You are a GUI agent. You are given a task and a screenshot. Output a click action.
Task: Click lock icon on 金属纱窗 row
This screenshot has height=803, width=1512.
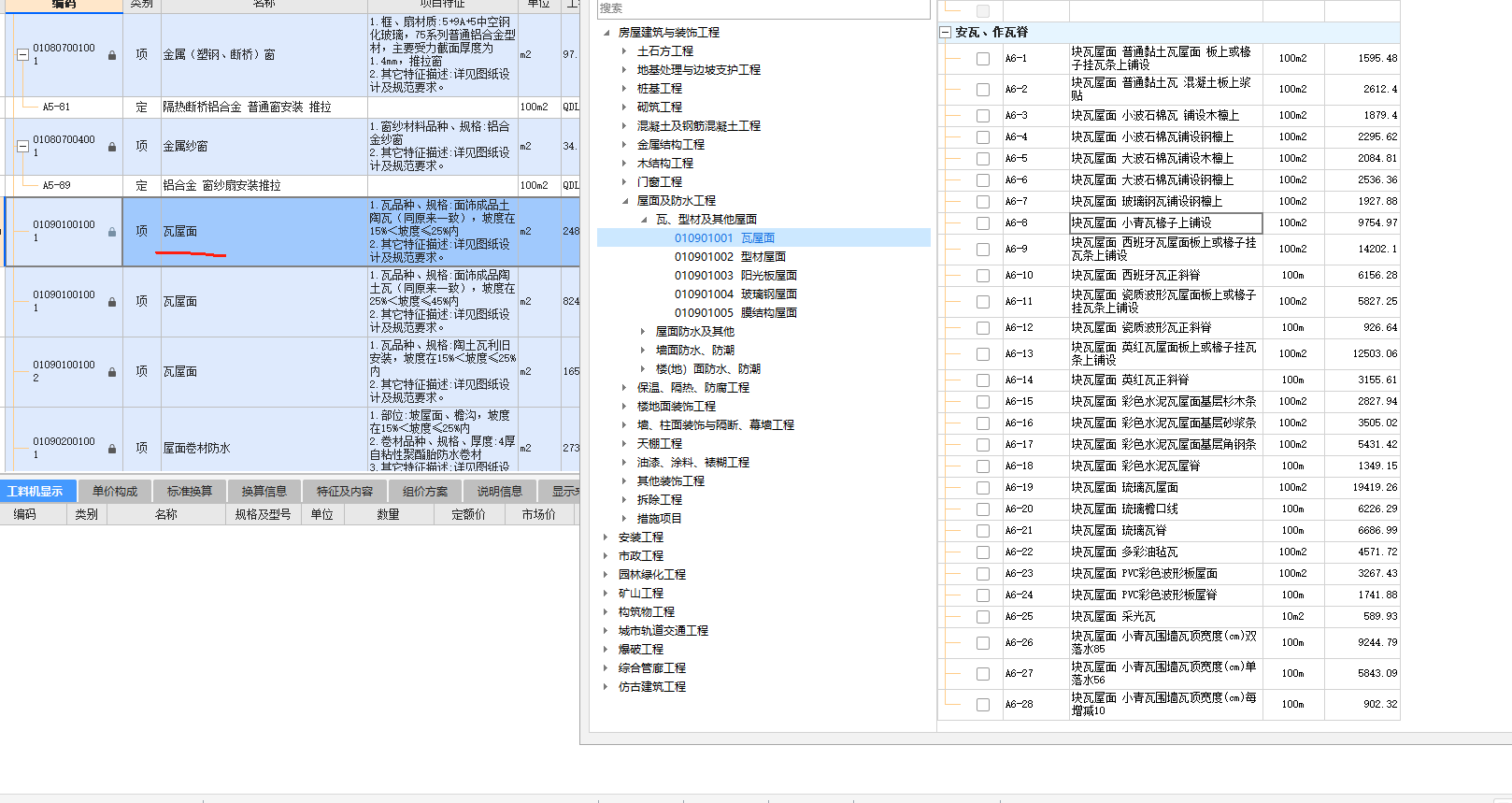click(112, 147)
